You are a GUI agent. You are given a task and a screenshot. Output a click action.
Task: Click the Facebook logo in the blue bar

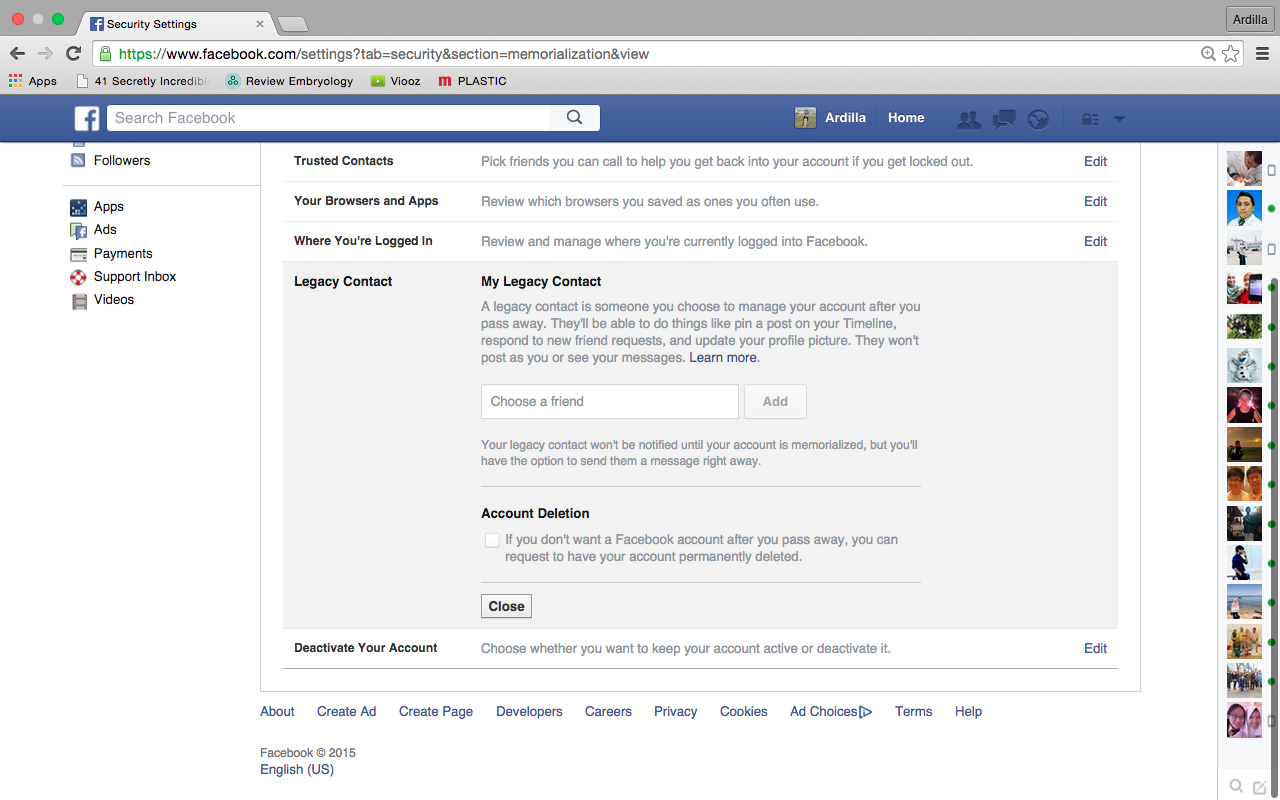pos(87,118)
